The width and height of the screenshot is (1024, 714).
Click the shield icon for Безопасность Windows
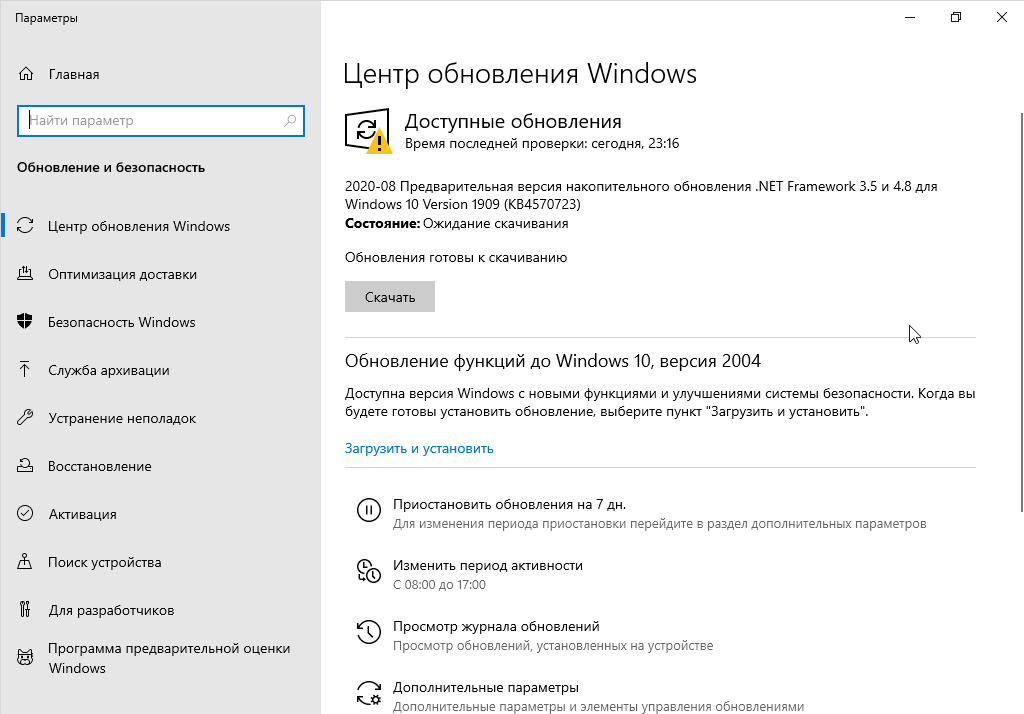(x=26, y=322)
